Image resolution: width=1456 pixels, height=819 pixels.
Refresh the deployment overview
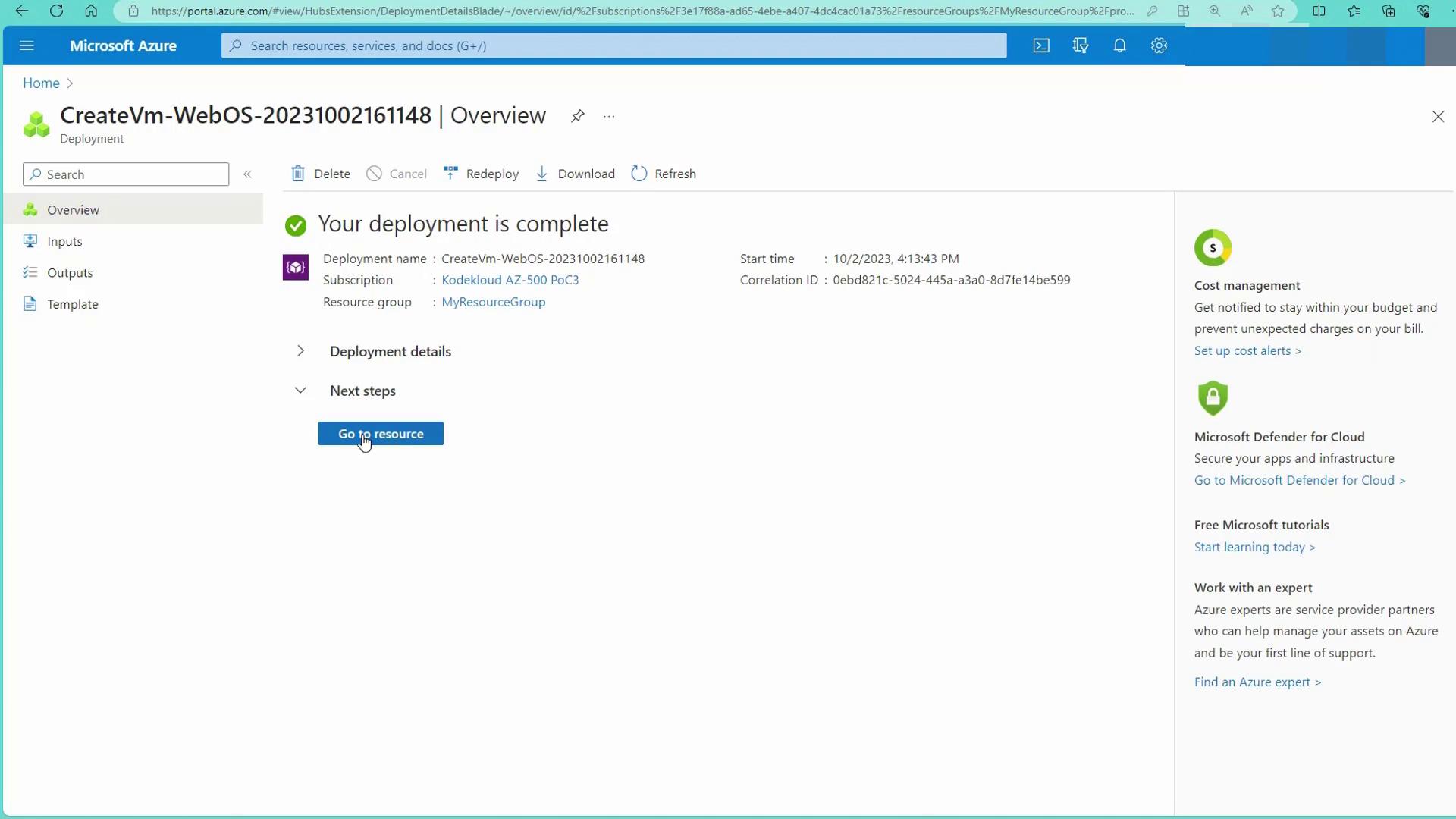(x=664, y=174)
